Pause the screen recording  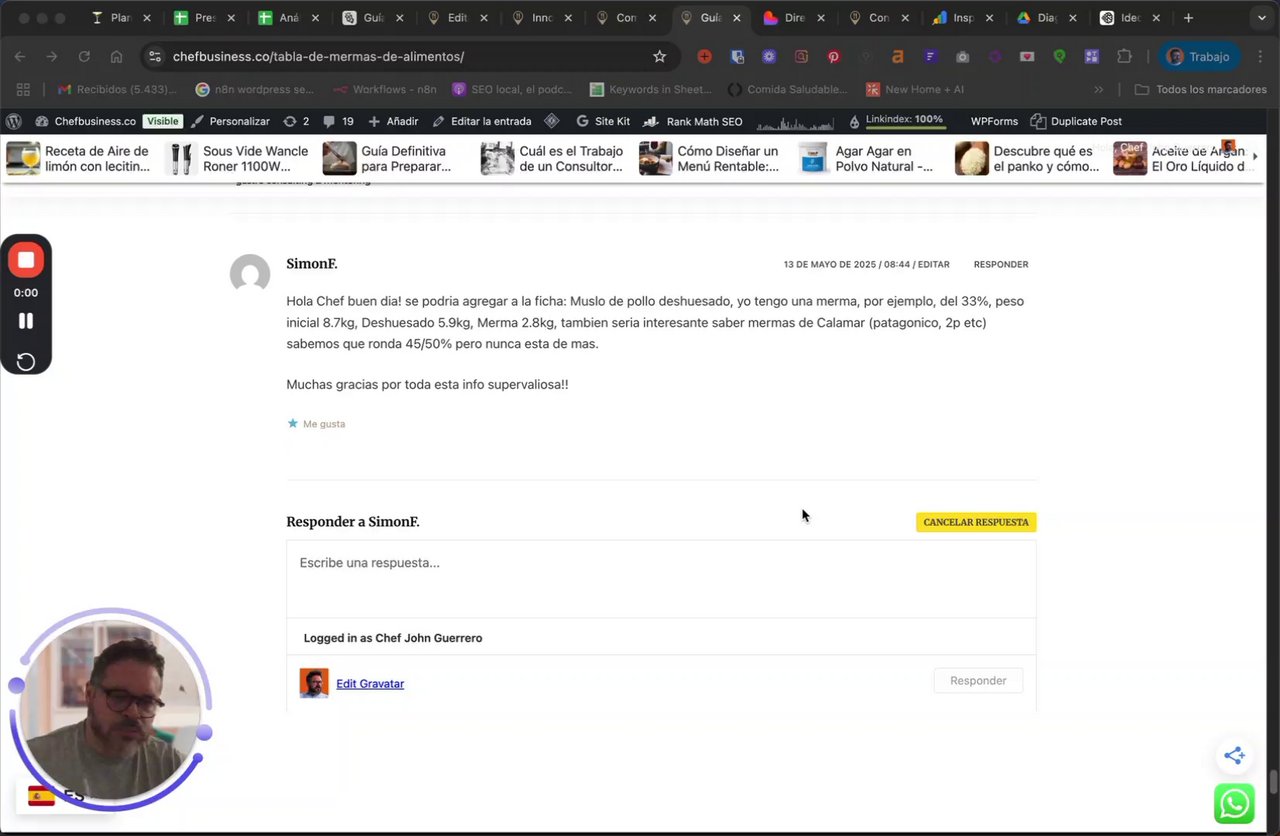(26, 321)
